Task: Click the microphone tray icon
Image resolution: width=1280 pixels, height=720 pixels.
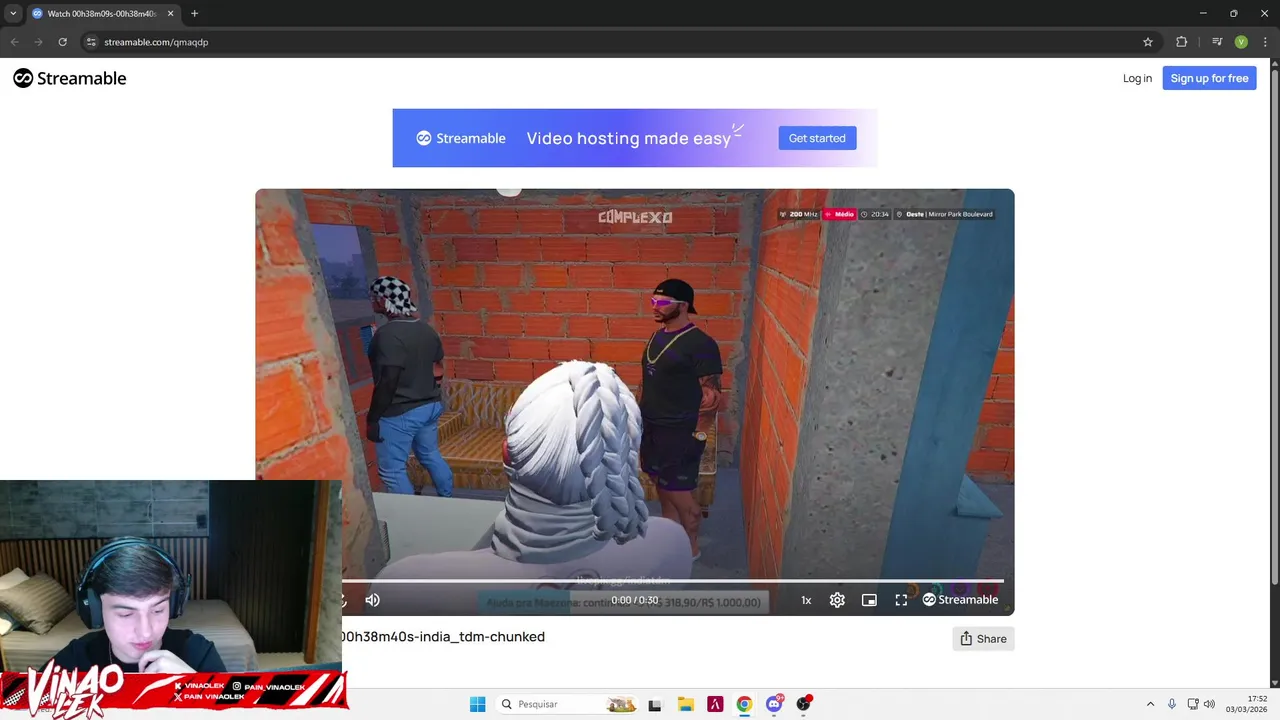Action: tap(1172, 704)
